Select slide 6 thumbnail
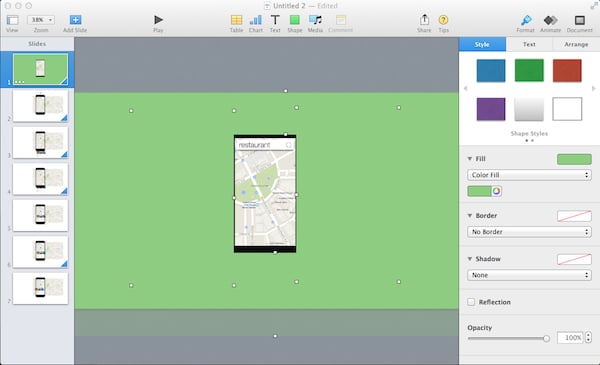Image resolution: width=600 pixels, height=365 pixels. point(40,251)
